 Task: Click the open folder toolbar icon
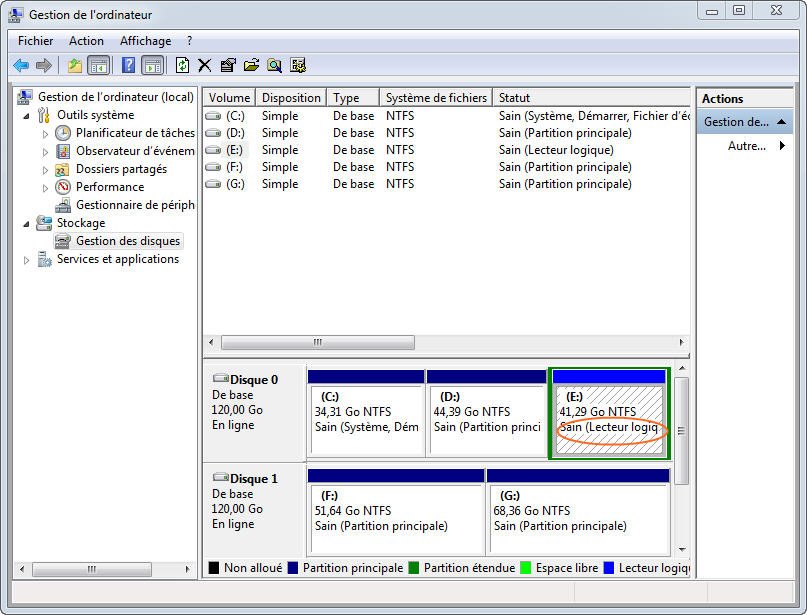pos(251,65)
